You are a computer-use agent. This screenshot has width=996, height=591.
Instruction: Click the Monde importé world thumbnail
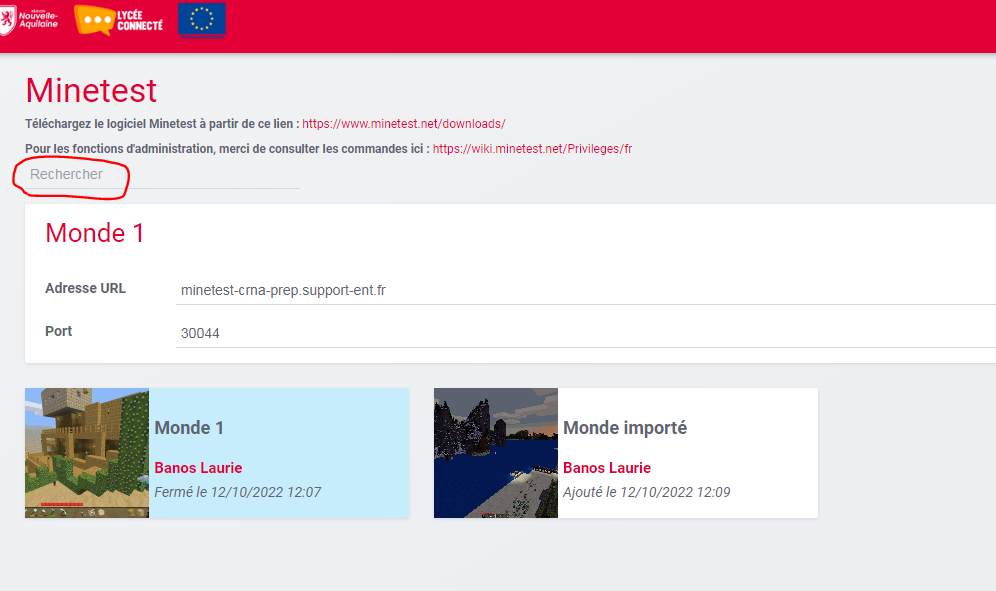pyautogui.click(x=496, y=453)
